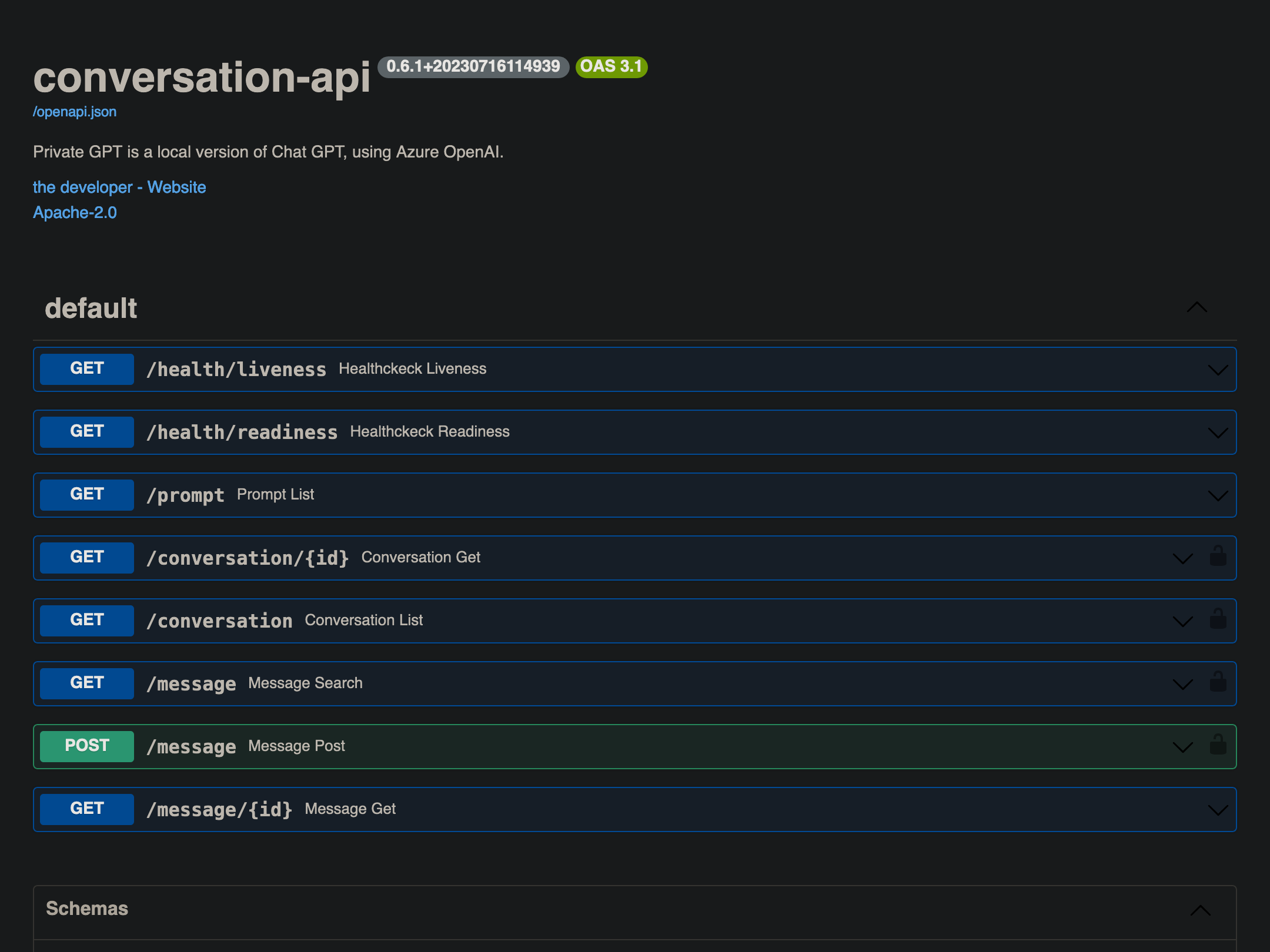Click lock icon on Conversation List row

pos(1218,619)
